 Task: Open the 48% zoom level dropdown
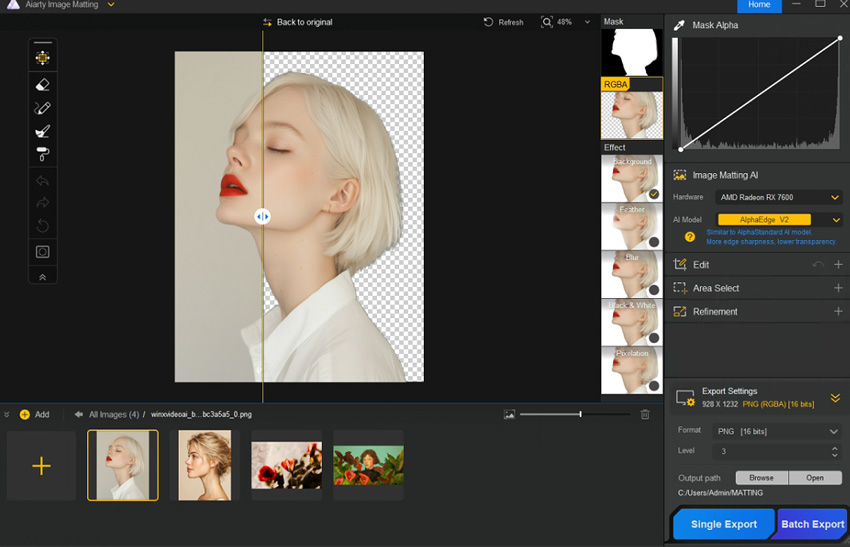click(x=587, y=22)
